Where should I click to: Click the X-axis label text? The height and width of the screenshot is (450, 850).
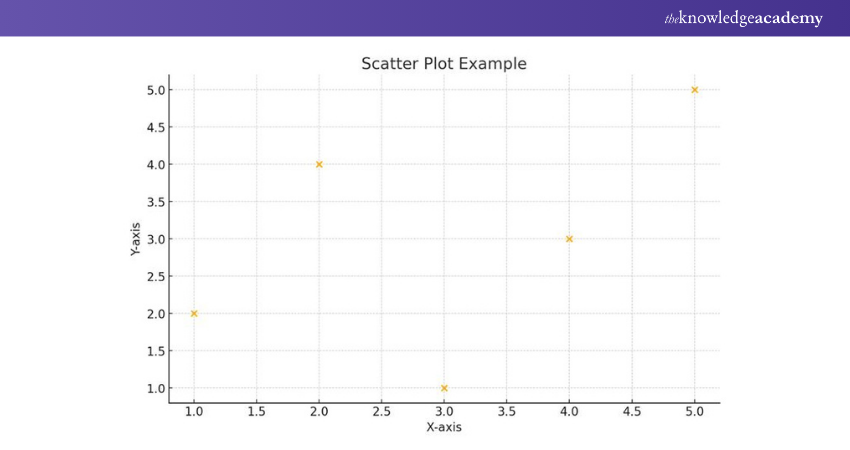click(444, 427)
